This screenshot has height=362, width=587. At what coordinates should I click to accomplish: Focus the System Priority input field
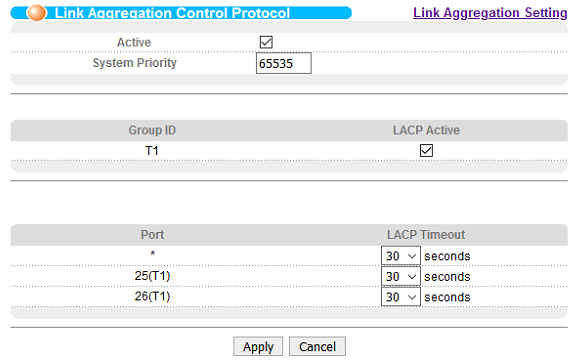tap(283, 63)
